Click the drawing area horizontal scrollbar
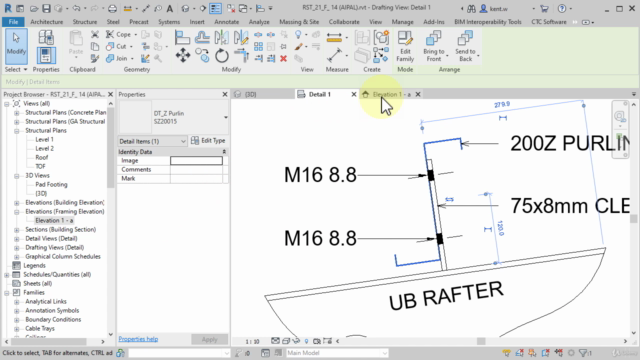The height and width of the screenshot is (360, 640). 482,341
